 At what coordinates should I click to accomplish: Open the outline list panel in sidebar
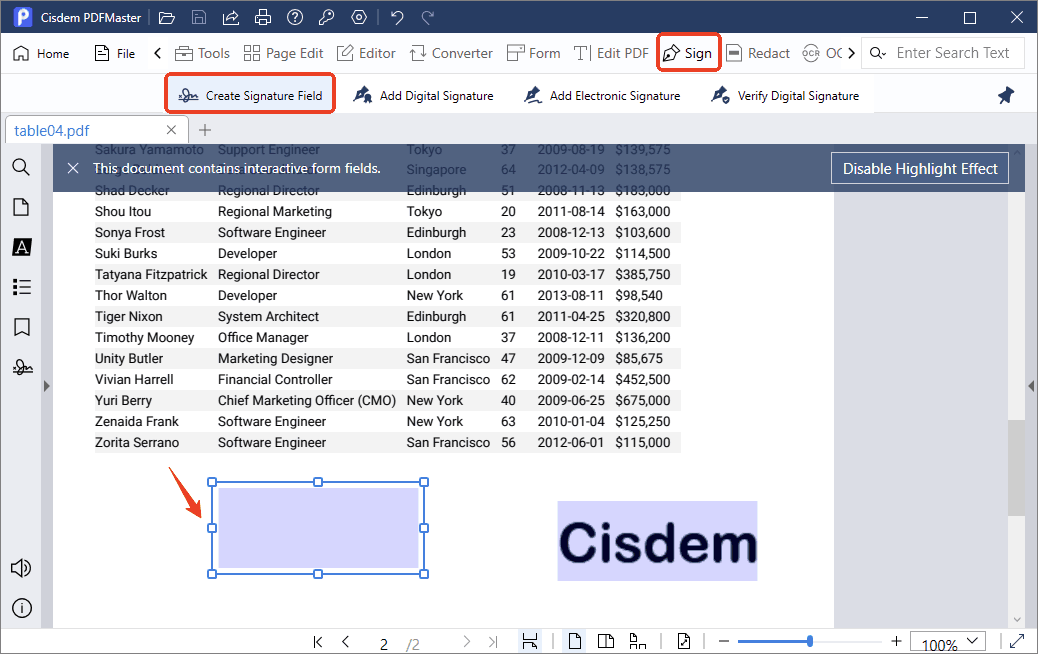pyautogui.click(x=21, y=287)
